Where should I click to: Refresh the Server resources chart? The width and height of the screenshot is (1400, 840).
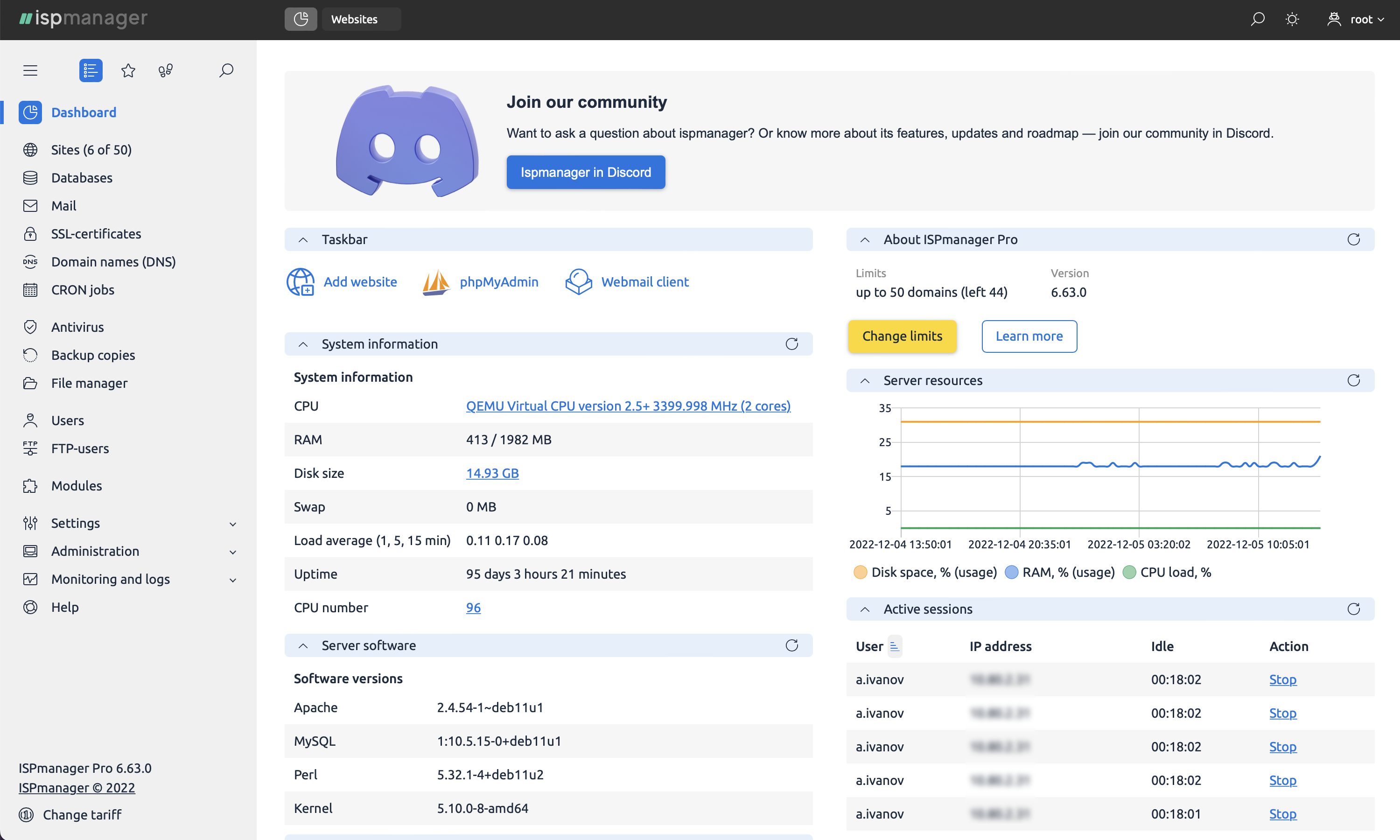point(1354,380)
